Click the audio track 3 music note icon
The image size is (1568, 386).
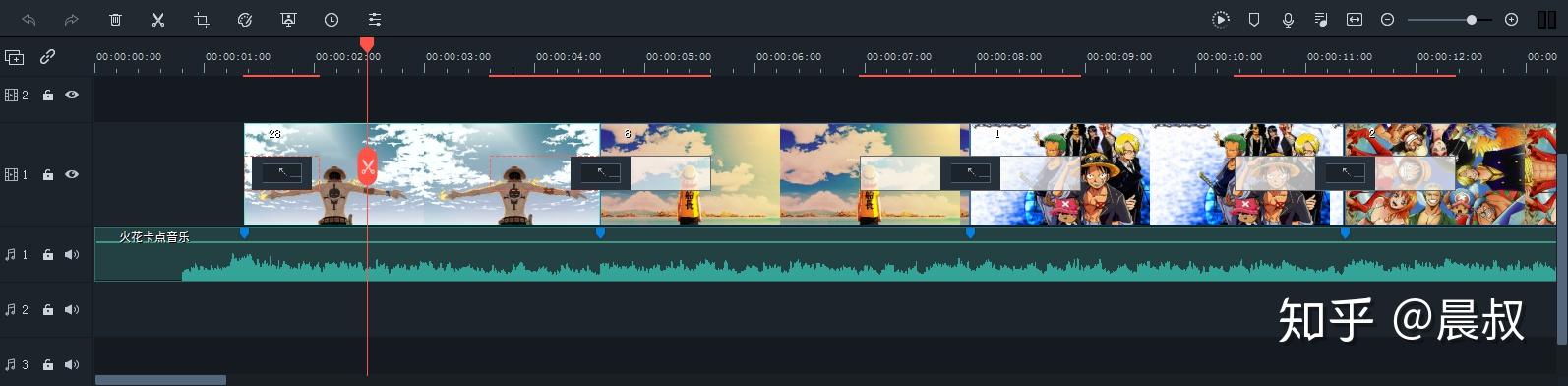pos(11,365)
